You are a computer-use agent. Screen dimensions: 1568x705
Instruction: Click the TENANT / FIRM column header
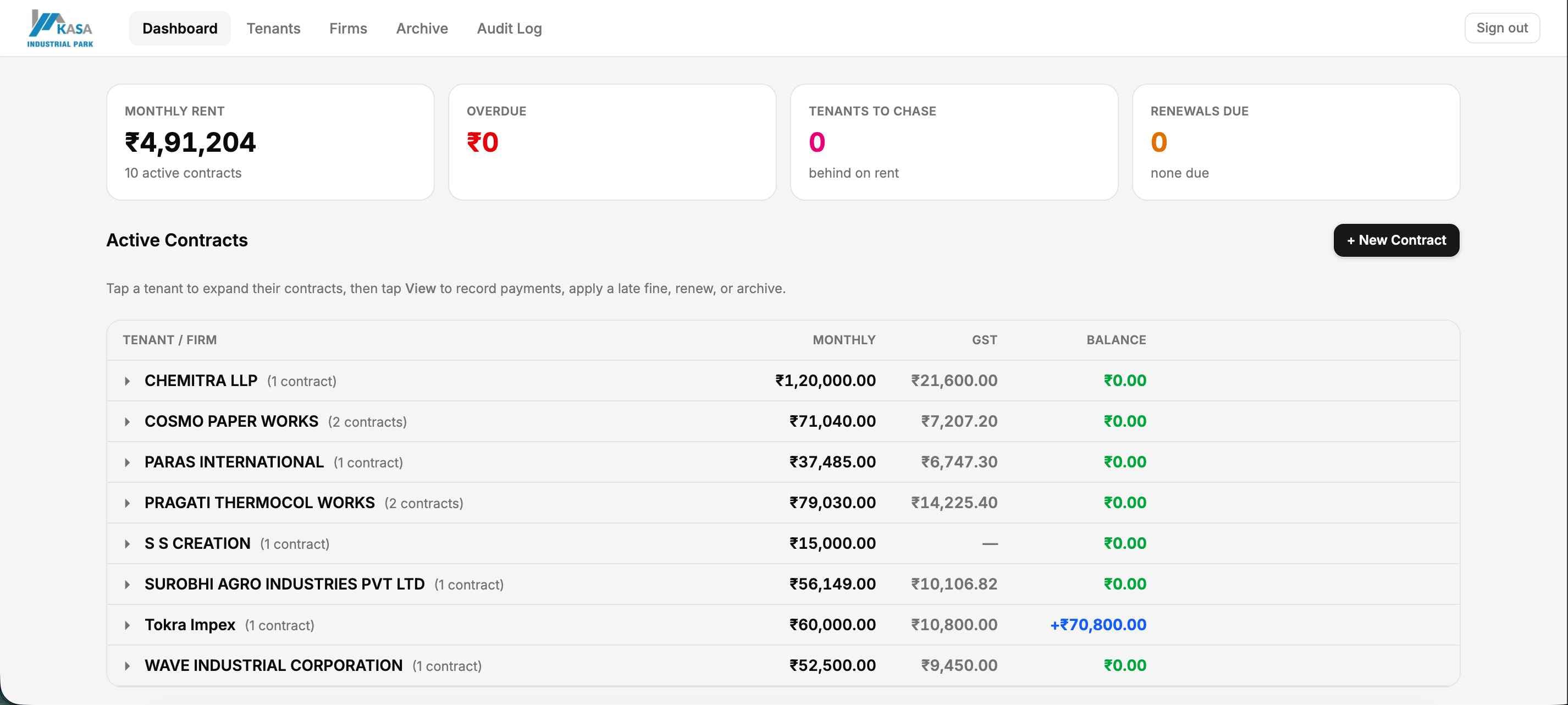(x=170, y=340)
